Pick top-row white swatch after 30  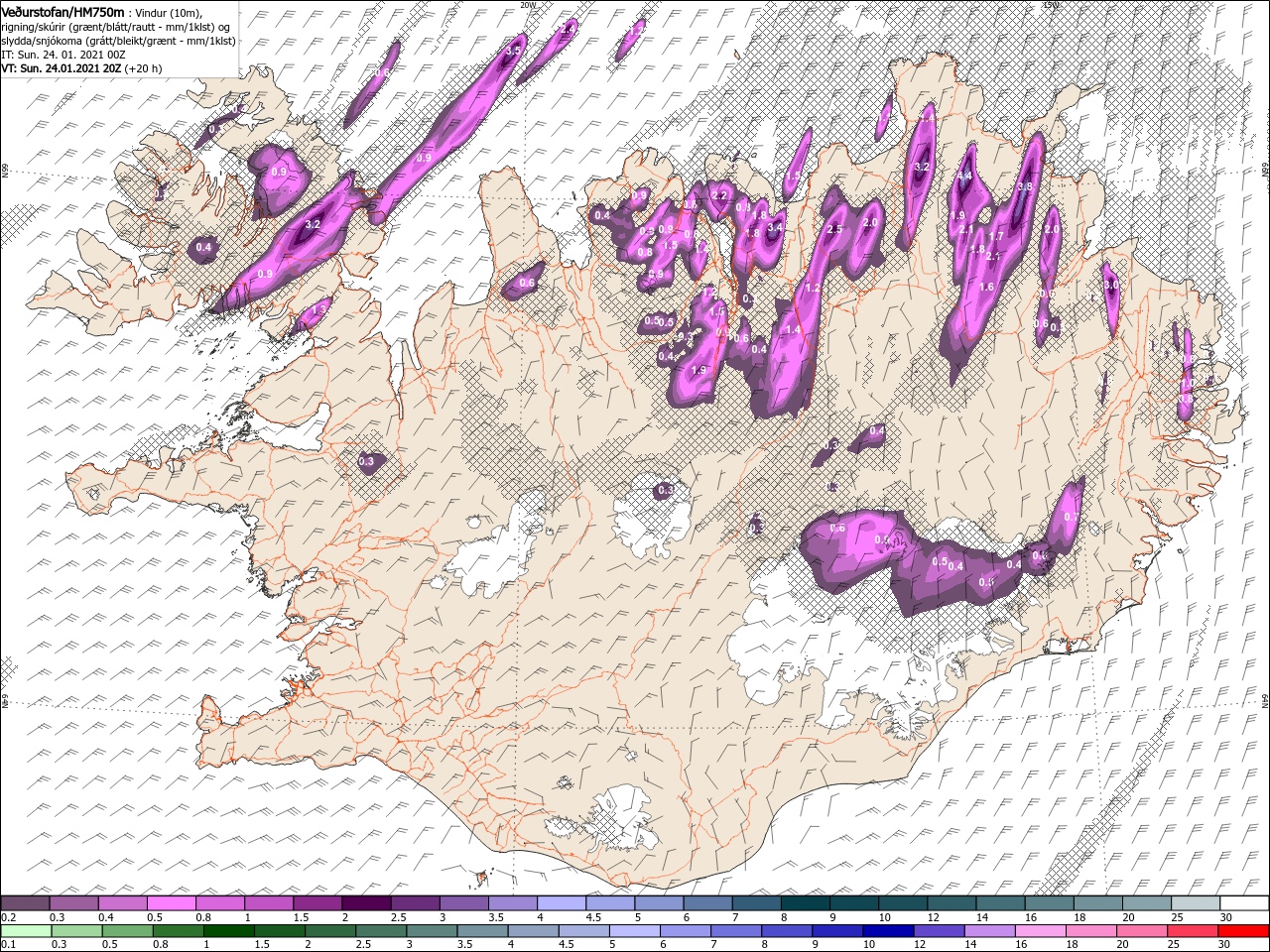(x=1245, y=903)
